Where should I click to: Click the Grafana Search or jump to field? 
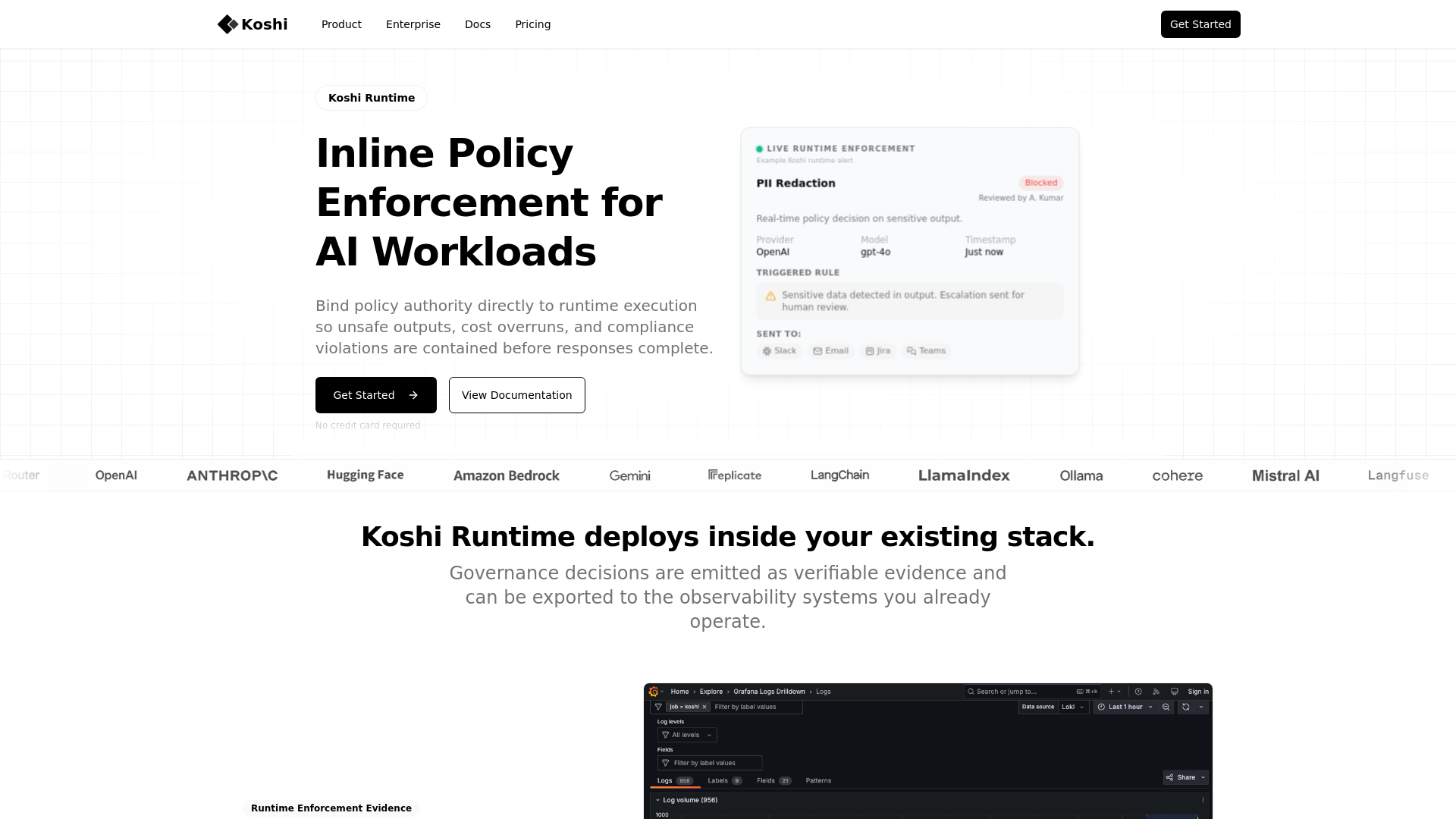1032,692
